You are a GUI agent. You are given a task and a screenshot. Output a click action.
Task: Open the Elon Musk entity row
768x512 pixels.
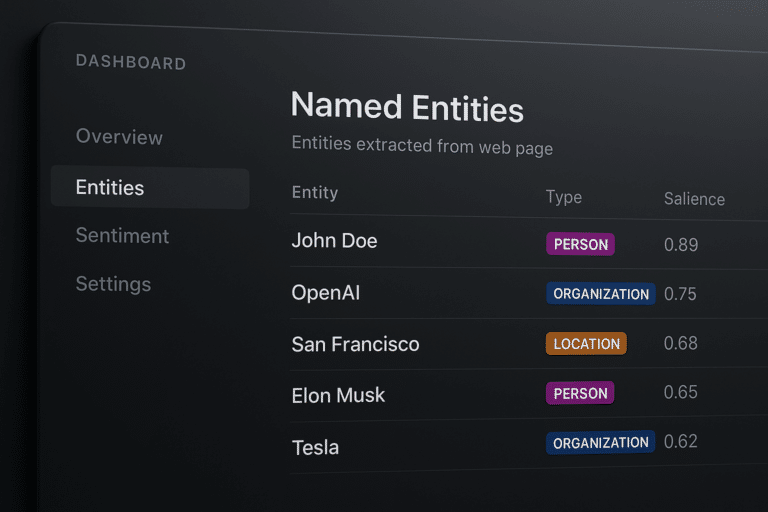coord(337,395)
